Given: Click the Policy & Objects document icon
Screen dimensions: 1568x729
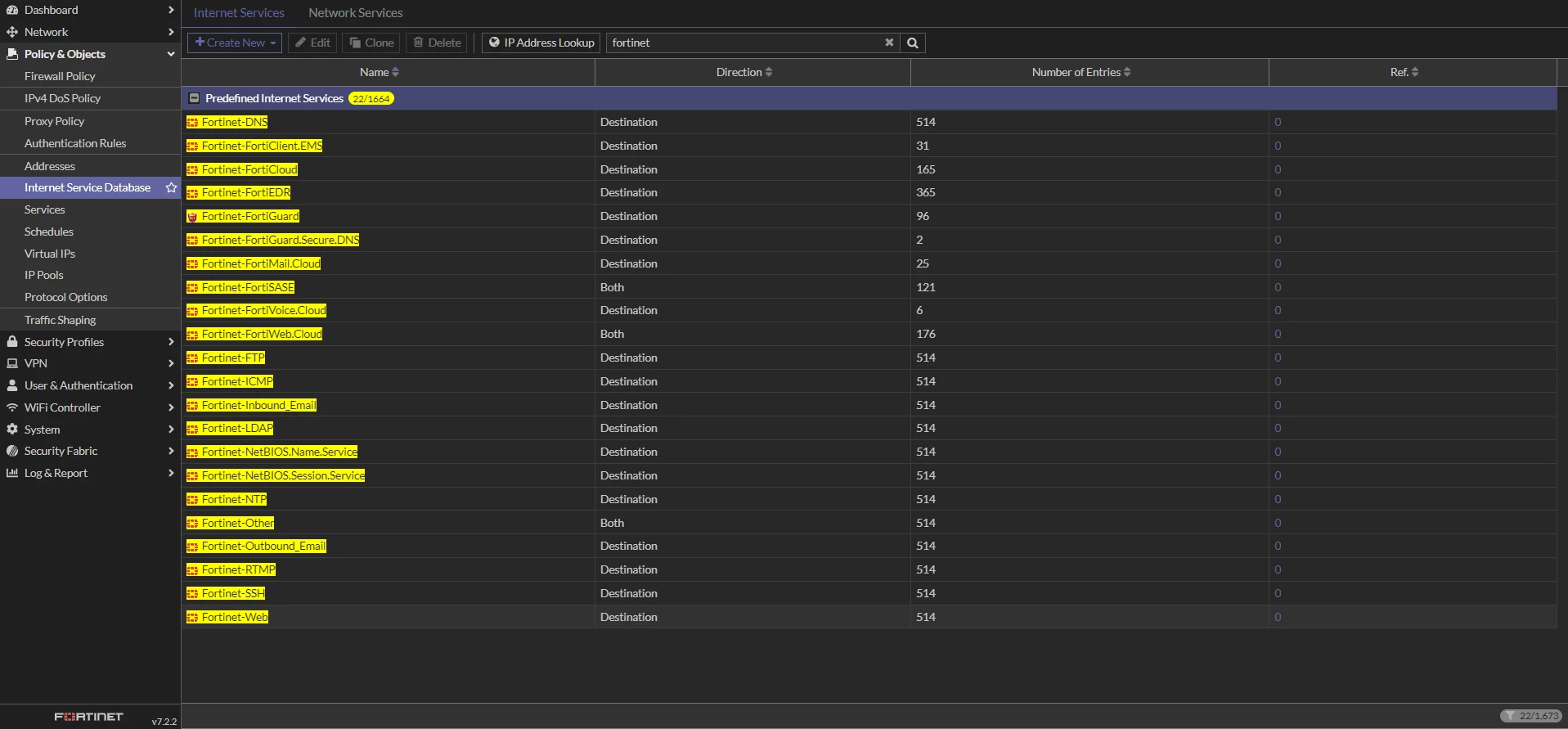Looking at the screenshot, I should [x=12, y=54].
